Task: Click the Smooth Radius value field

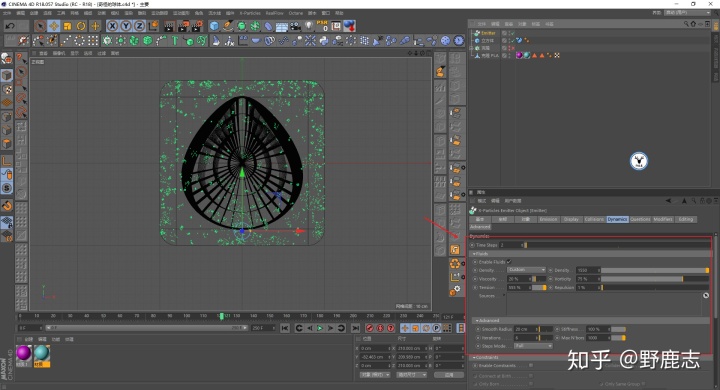Action: pos(525,329)
